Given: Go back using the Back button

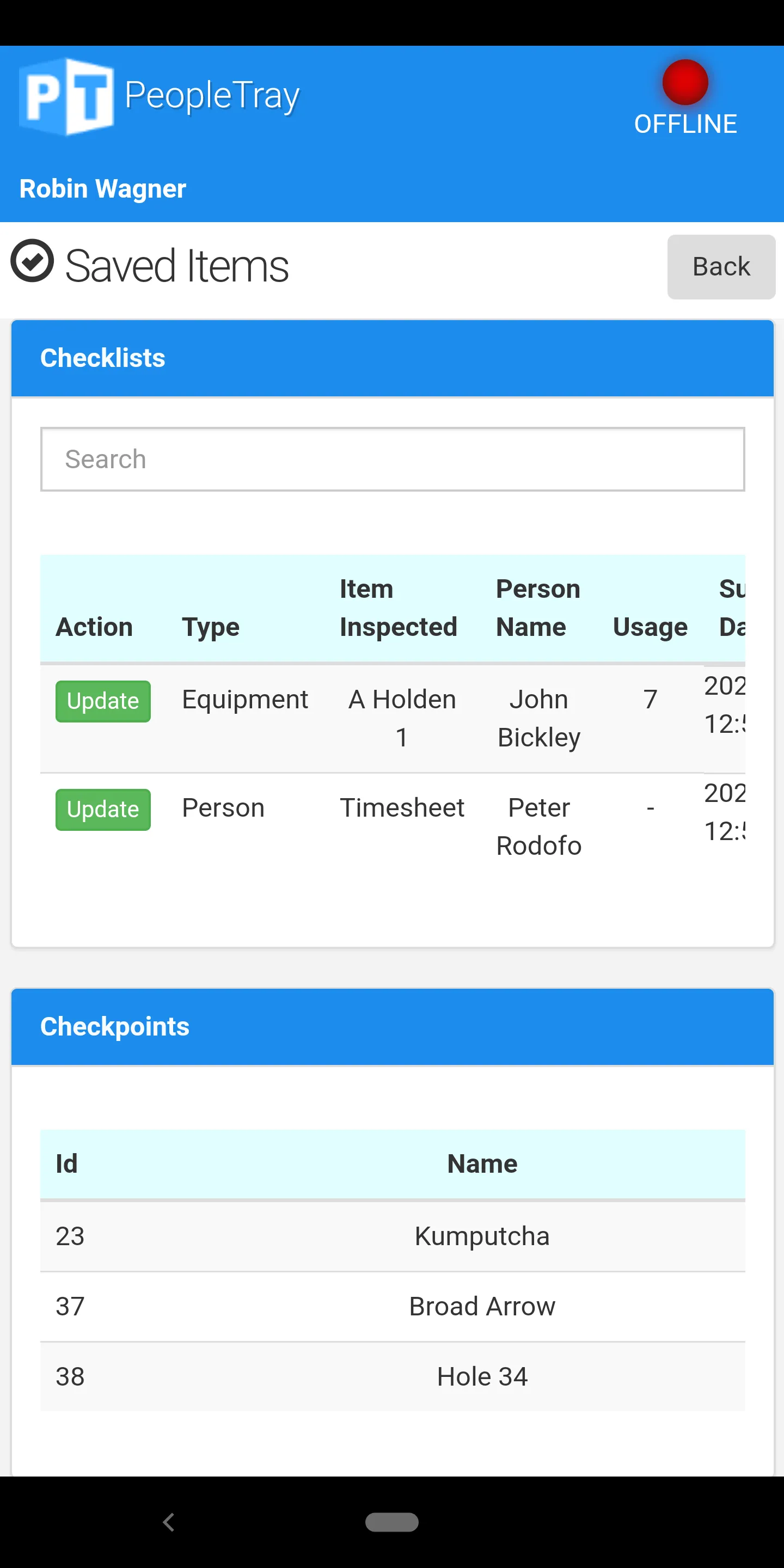Looking at the screenshot, I should 721,267.
